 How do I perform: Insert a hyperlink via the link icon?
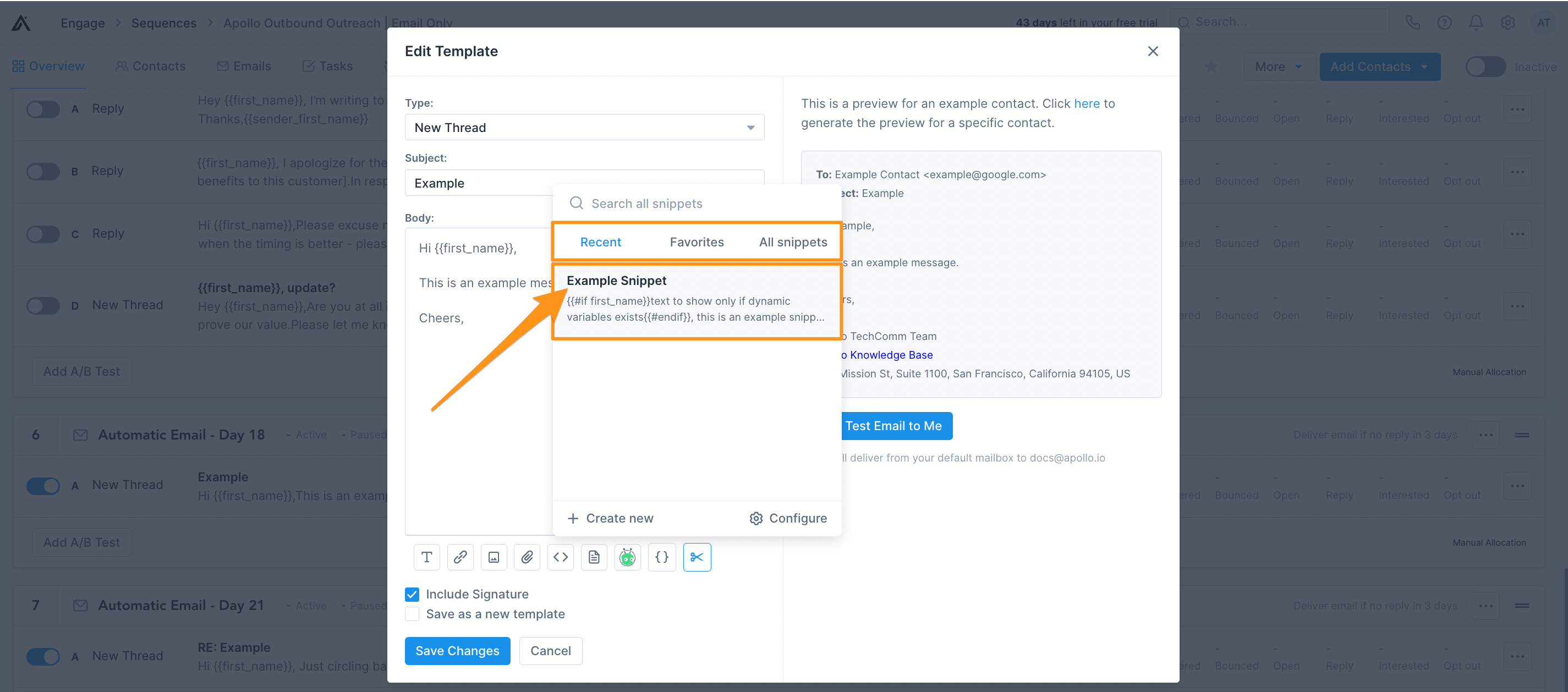click(x=460, y=557)
